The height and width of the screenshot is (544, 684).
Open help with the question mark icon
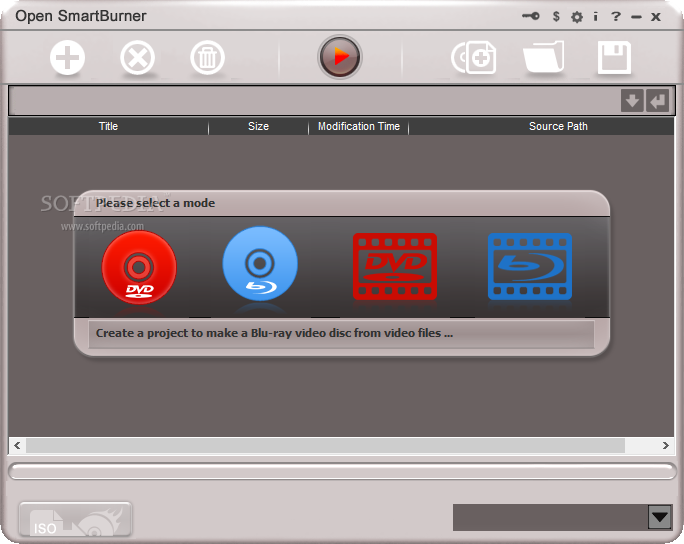(x=616, y=17)
